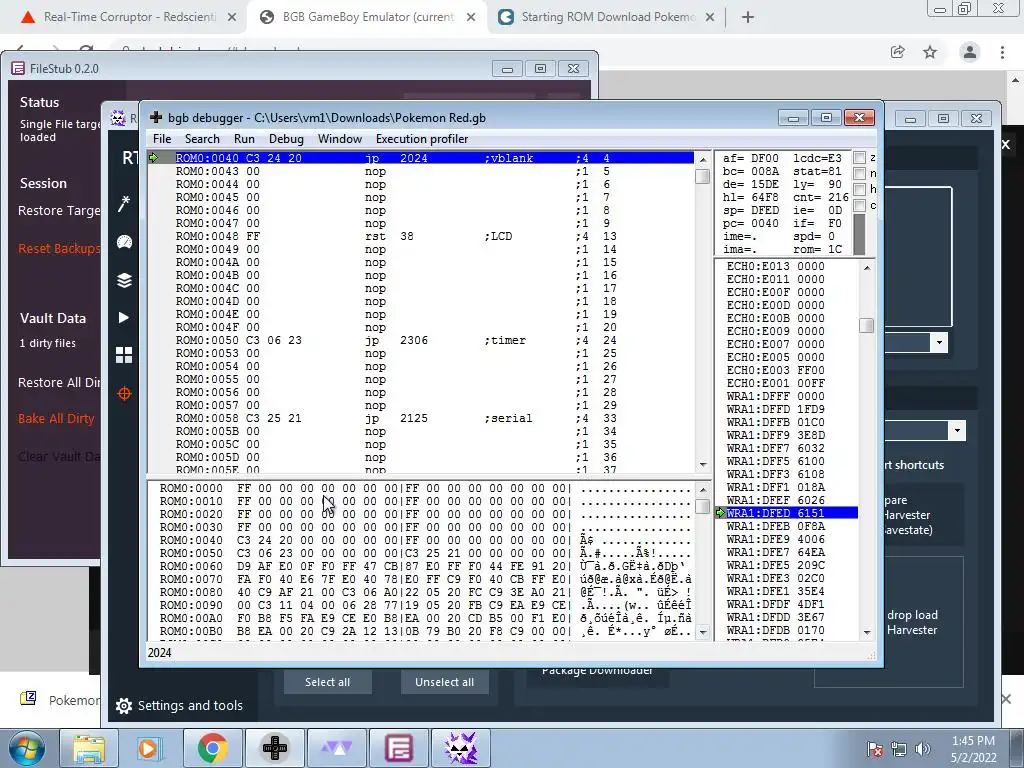This screenshot has width=1024, height=768.
Task: Open the lower dropdown arrow in RTC window
Action: [957, 430]
